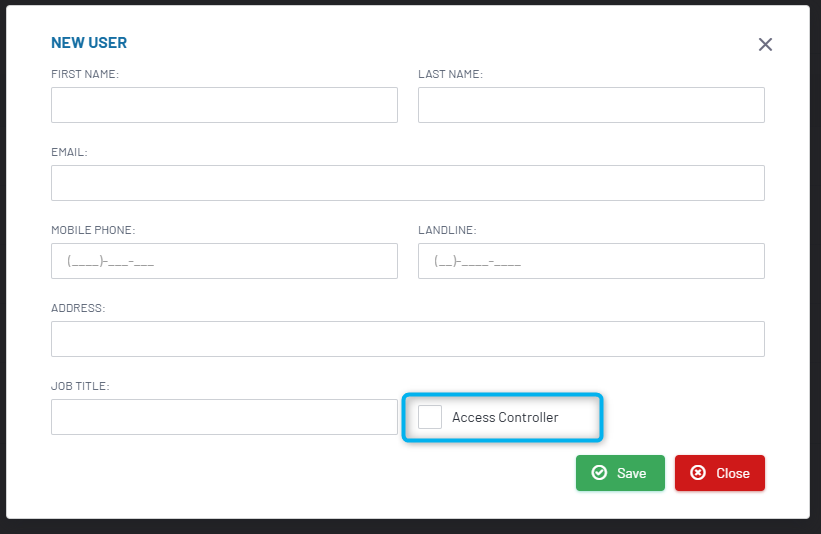
Task: Click the circled X icon on the red Close button
Action: tap(698, 473)
